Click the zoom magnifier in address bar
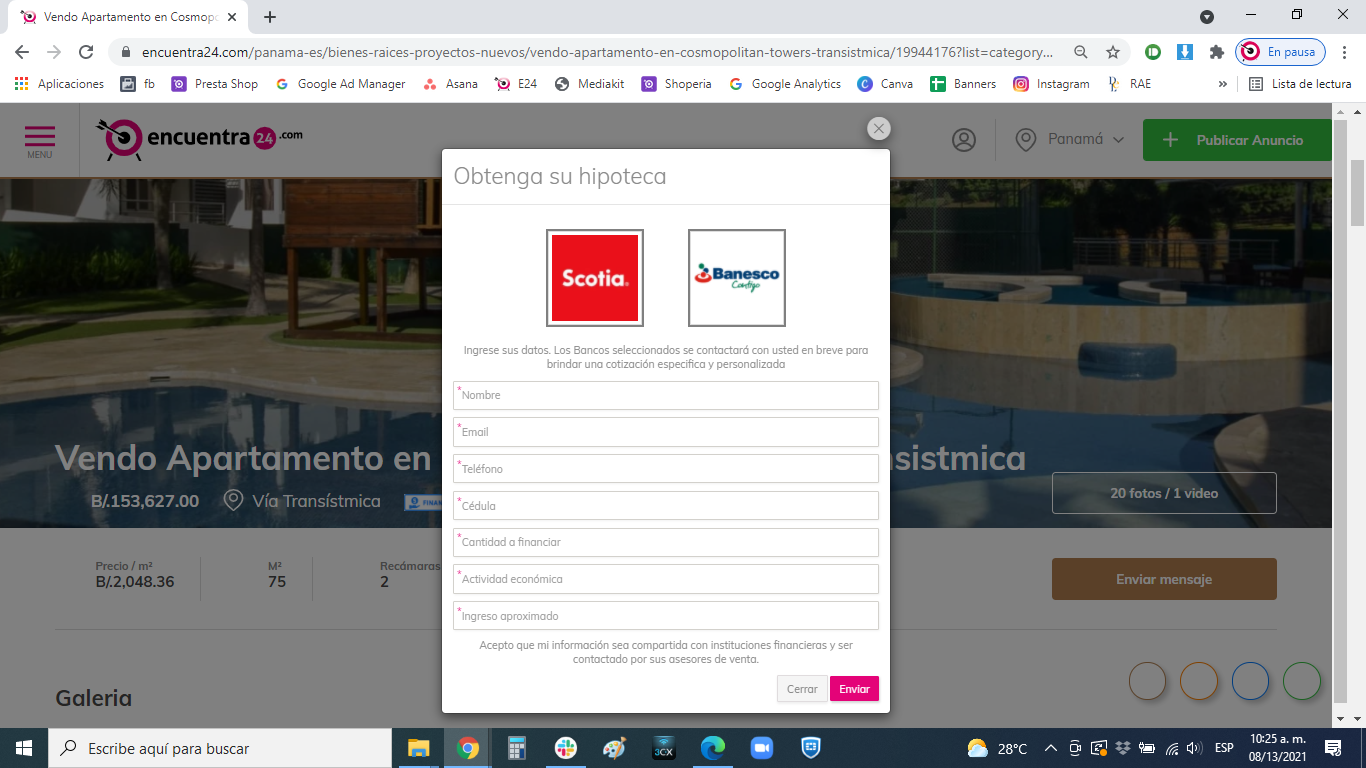 coord(1081,52)
